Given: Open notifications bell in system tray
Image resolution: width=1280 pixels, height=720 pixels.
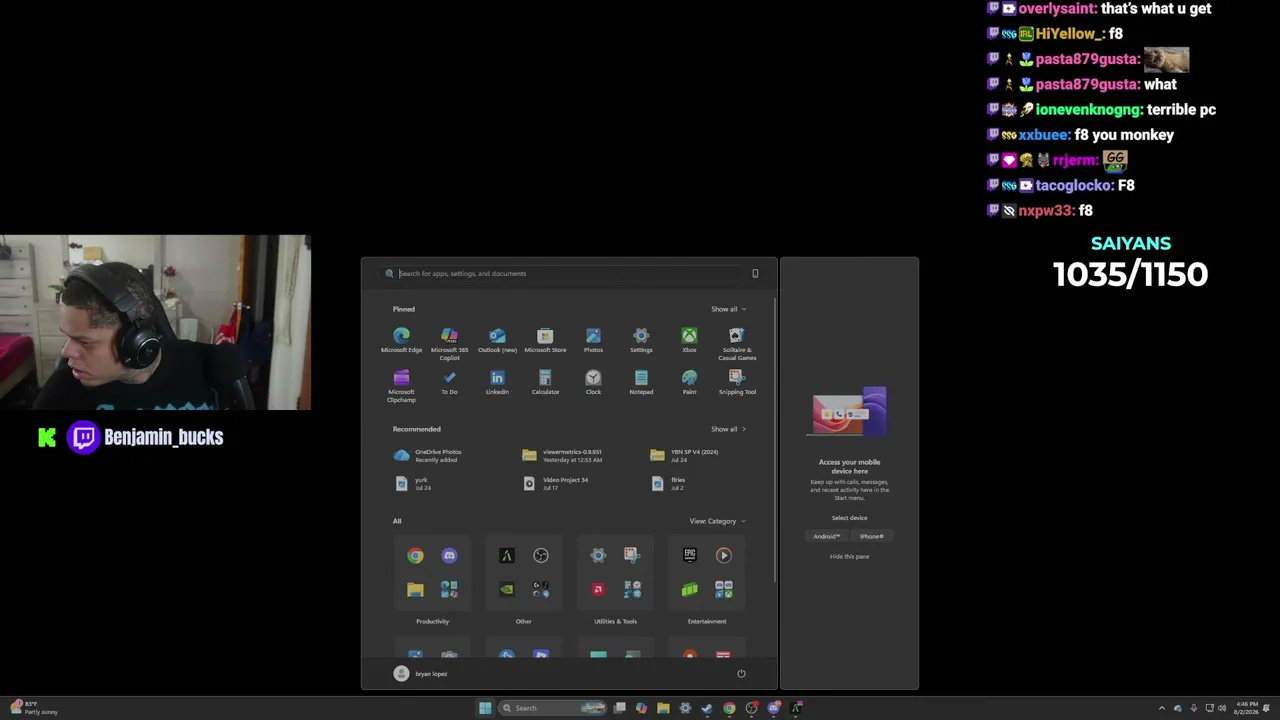Looking at the screenshot, I should (1267, 708).
